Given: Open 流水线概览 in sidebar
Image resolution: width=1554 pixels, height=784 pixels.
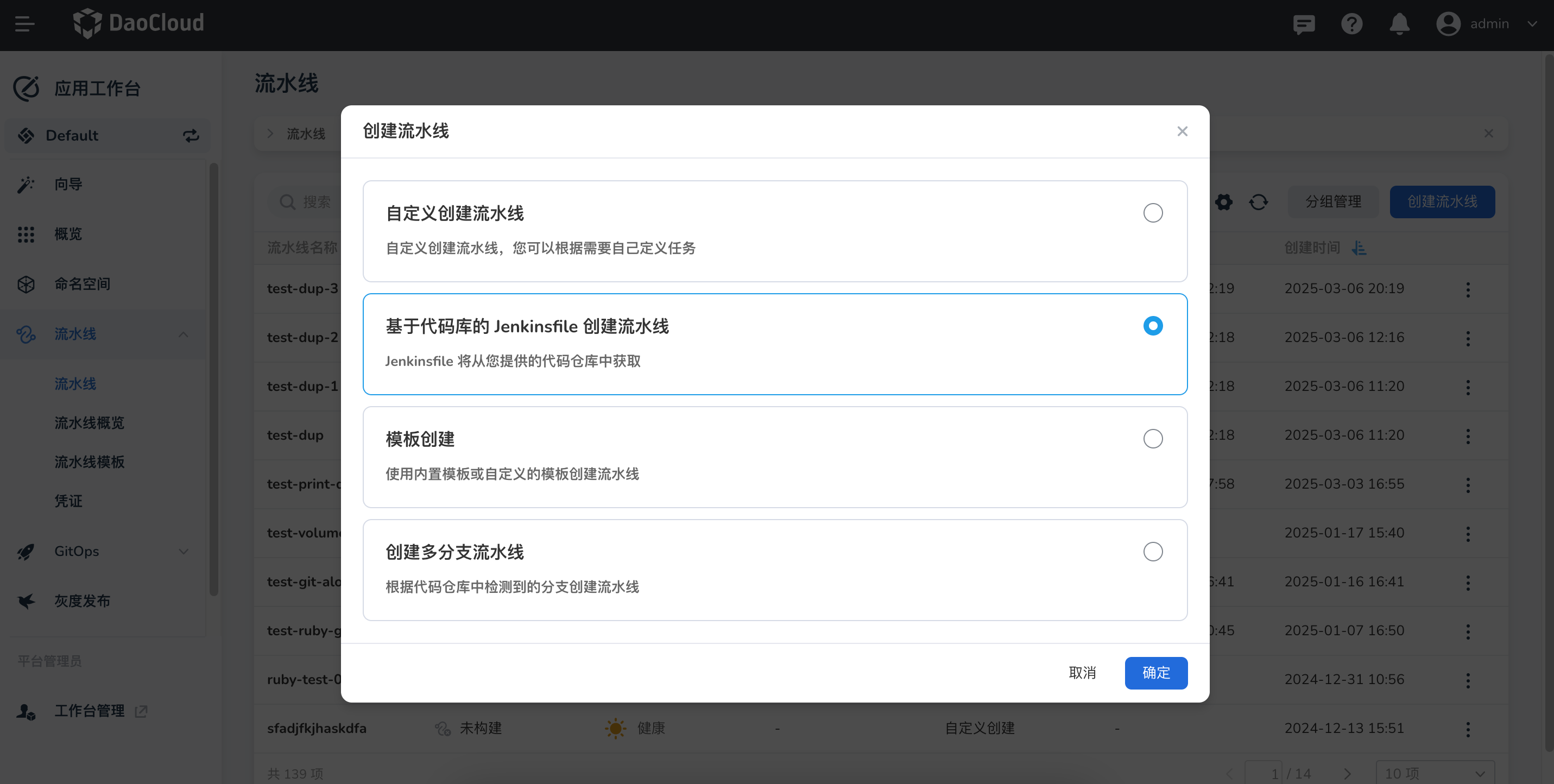Looking at the screenshot, I should 89,423.
